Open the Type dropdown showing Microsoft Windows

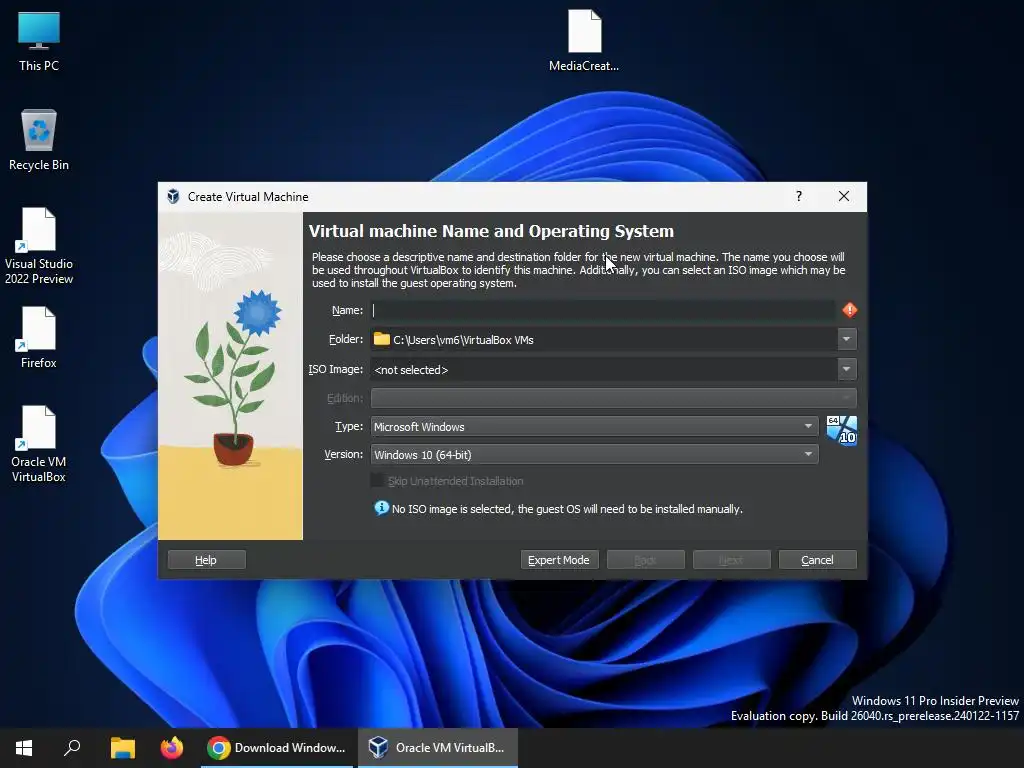(x=594, y=426)
